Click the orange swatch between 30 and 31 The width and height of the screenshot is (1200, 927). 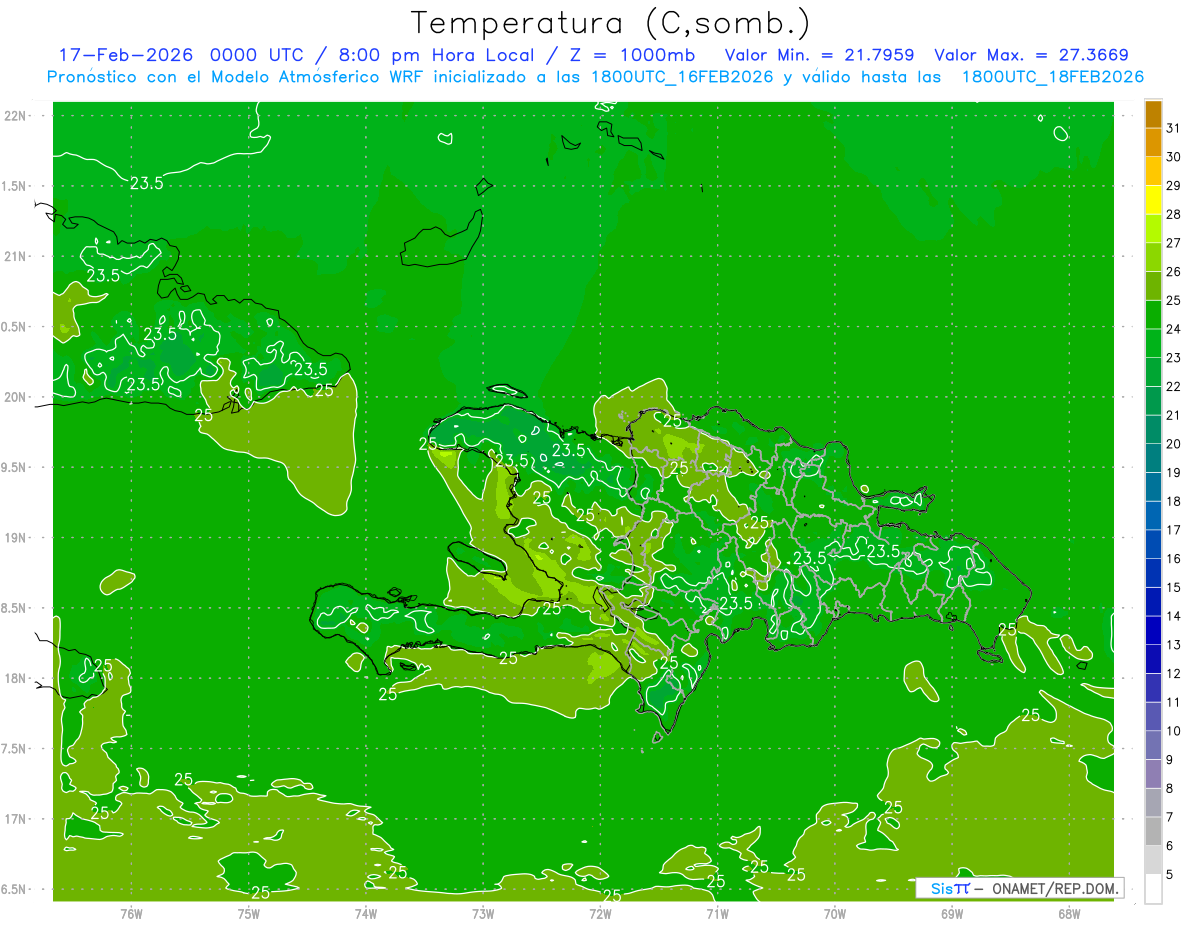1153,143
